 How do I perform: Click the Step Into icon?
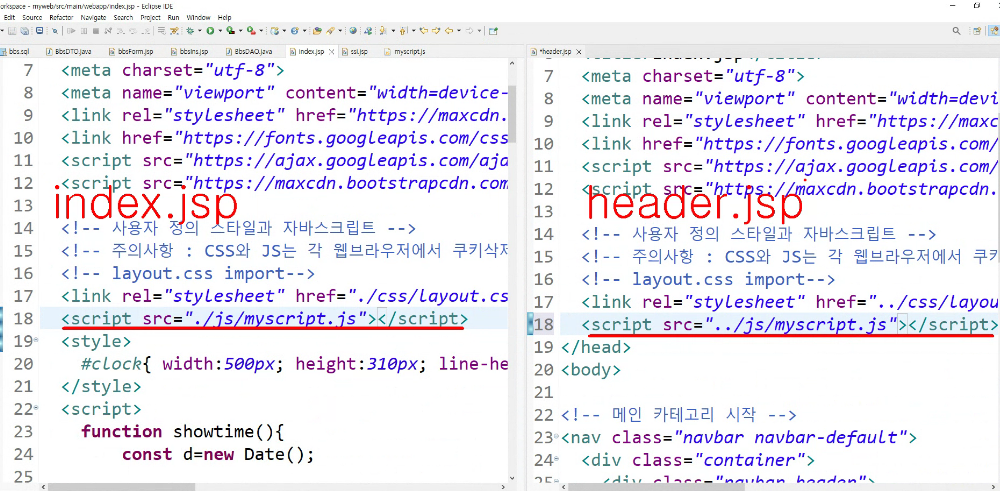coord(121,30)
